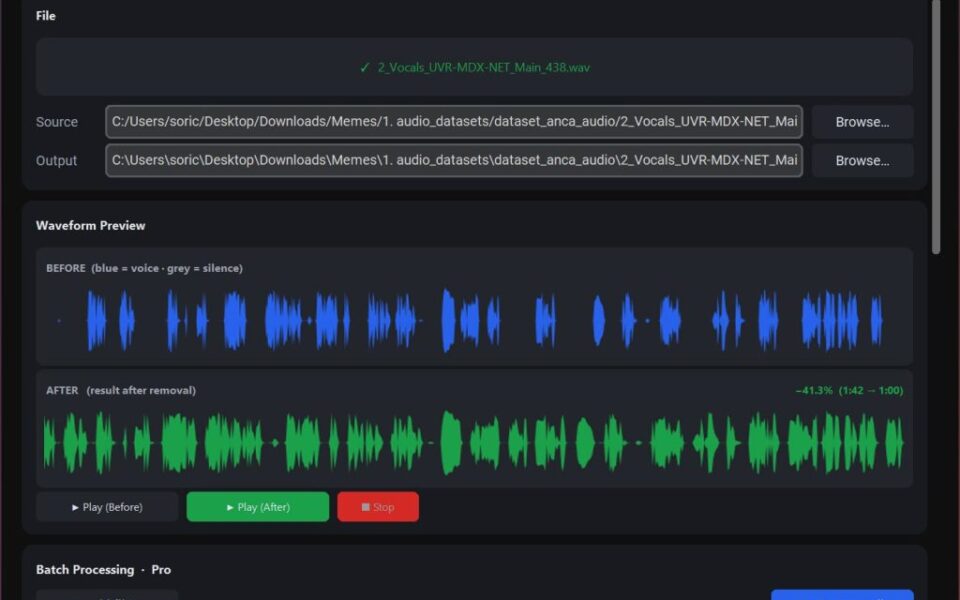Browse for an Output file location

click(x=862, y=160)
